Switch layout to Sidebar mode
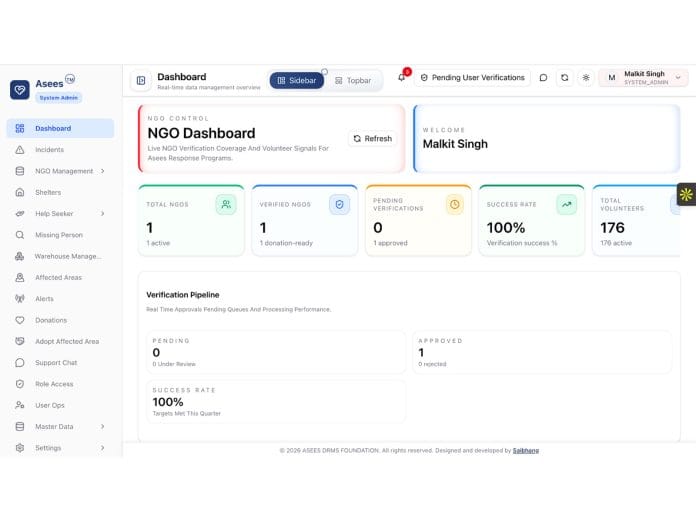 tap(297, 80)
